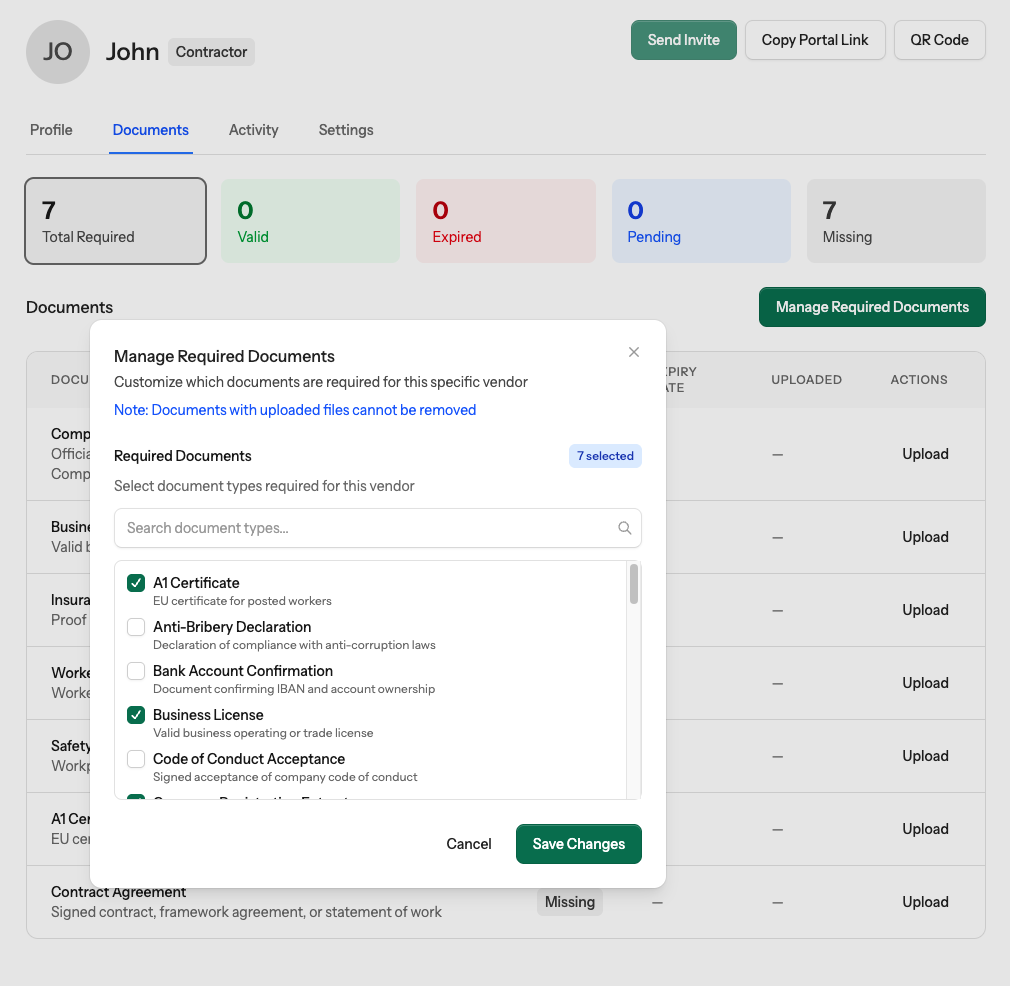Open the Activity tab
The image size is (1010, 986).
pos(253,130)
